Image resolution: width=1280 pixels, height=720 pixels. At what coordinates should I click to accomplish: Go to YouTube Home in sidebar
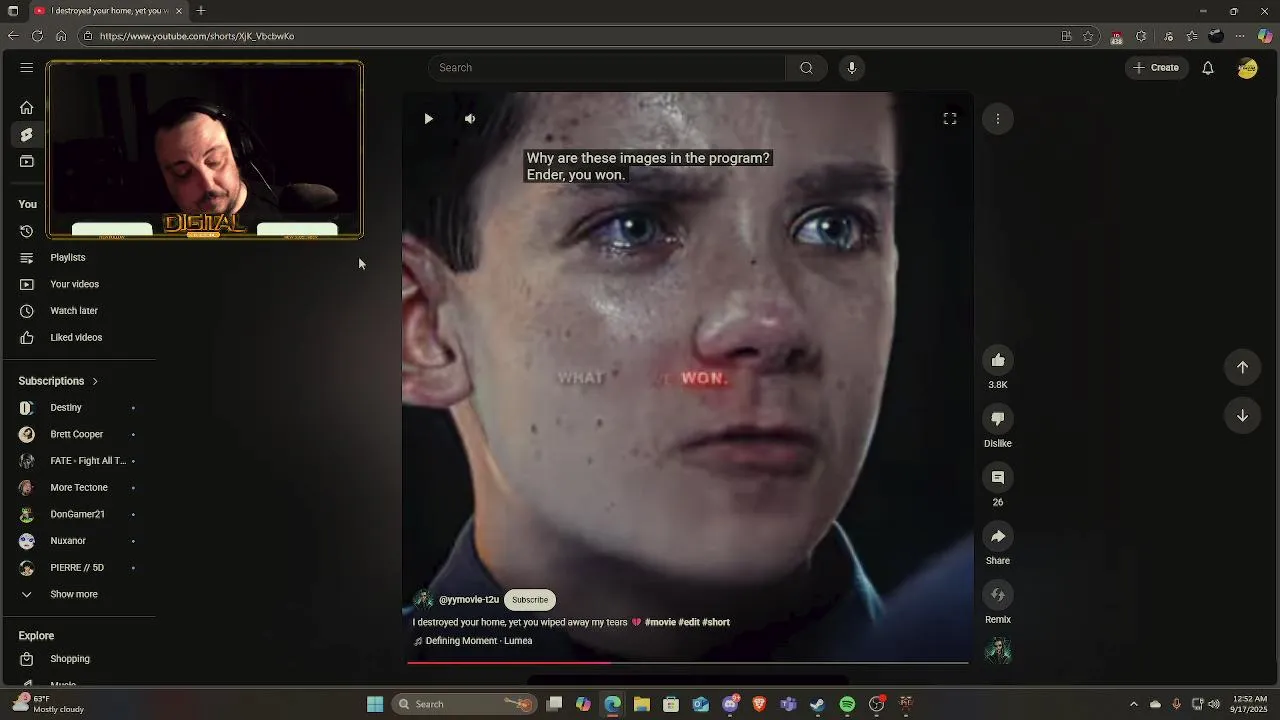click(27, 108)
